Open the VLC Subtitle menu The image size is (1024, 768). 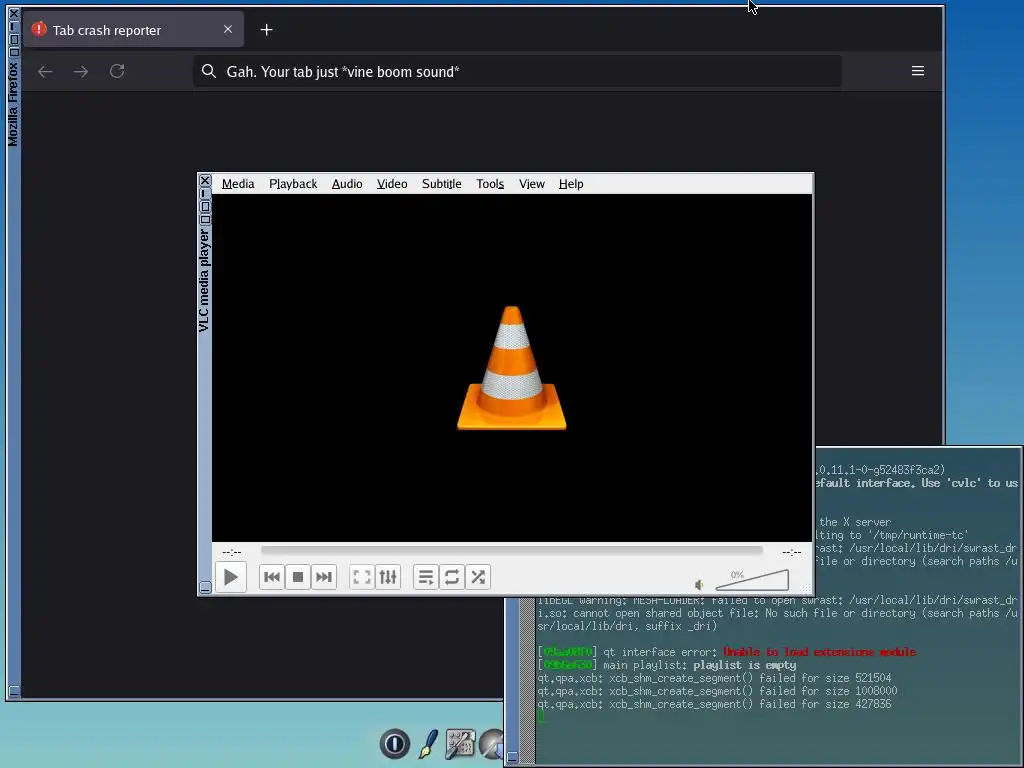coord(441,184)
